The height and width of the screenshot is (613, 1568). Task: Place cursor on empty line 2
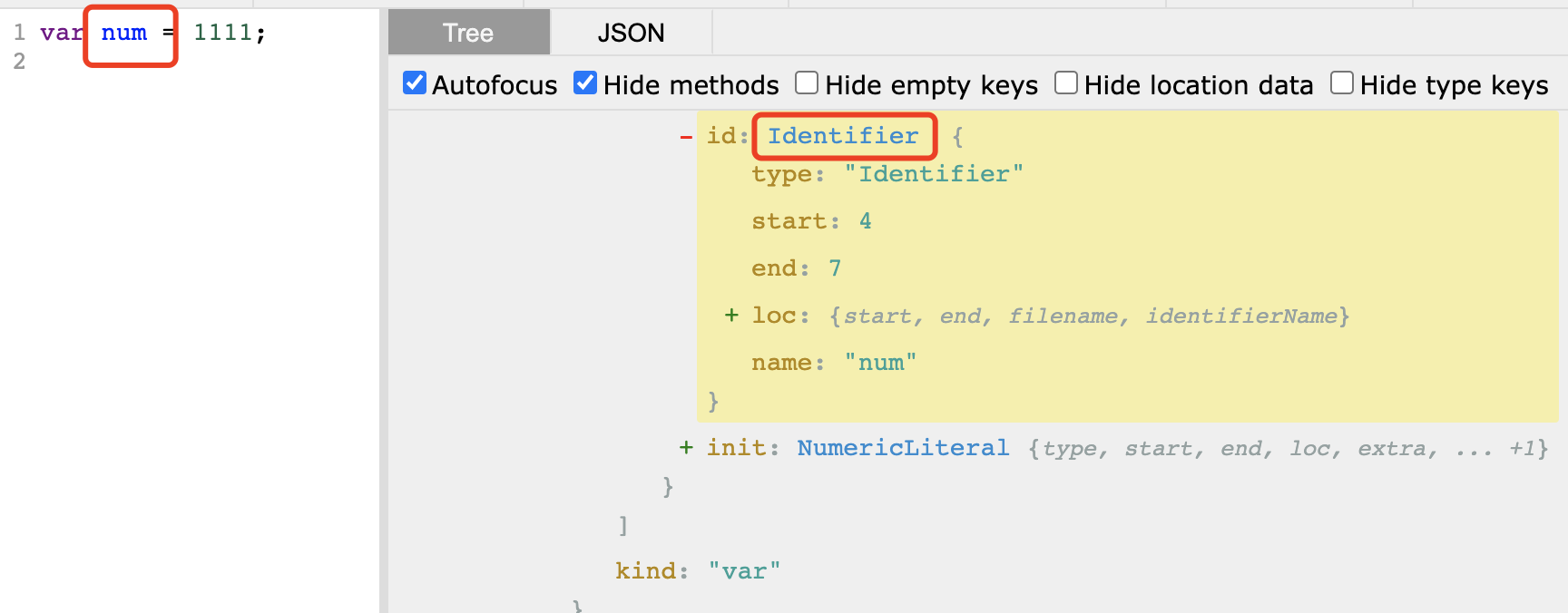click(181, 62)
